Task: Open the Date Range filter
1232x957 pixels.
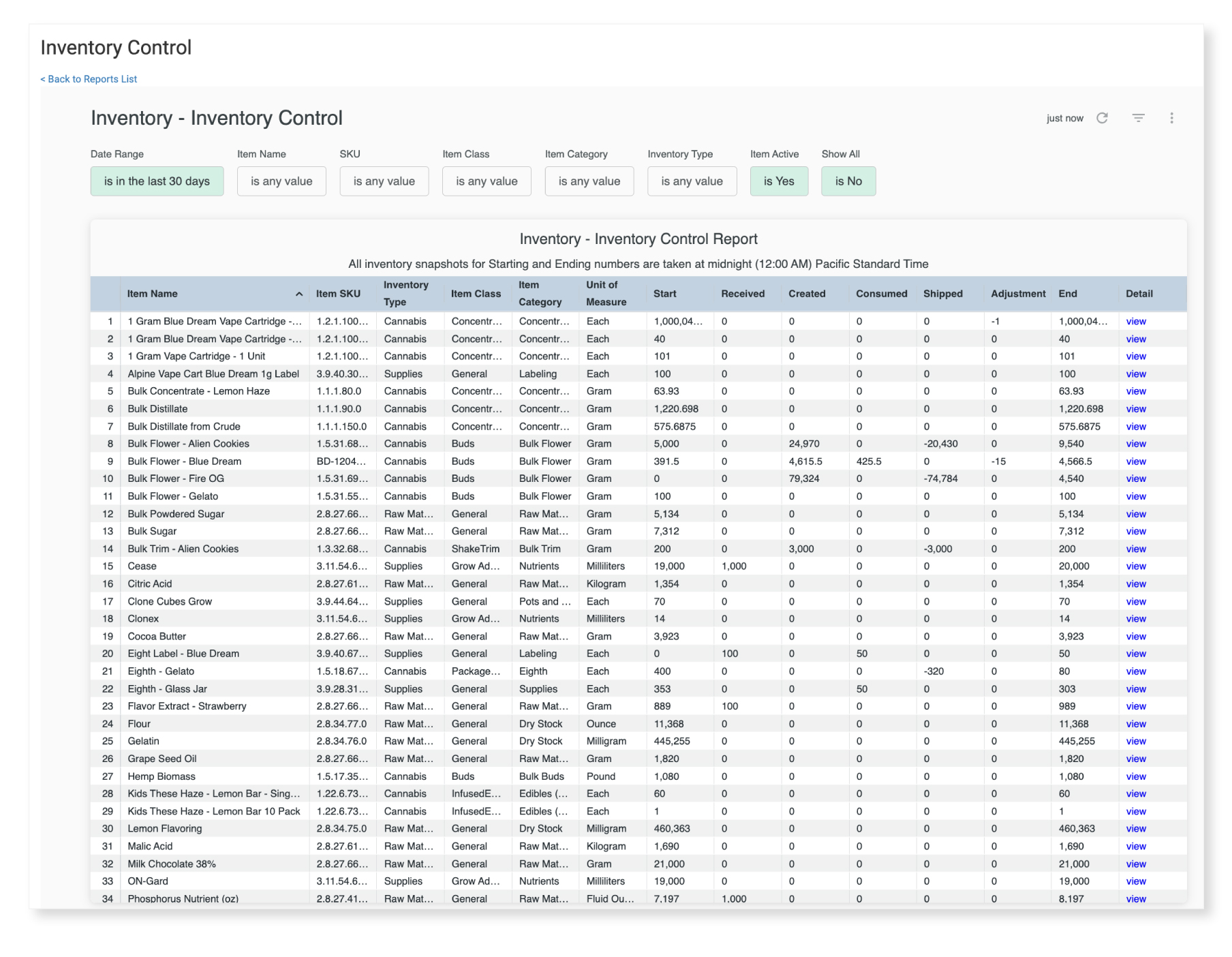Action: [157, 181]
